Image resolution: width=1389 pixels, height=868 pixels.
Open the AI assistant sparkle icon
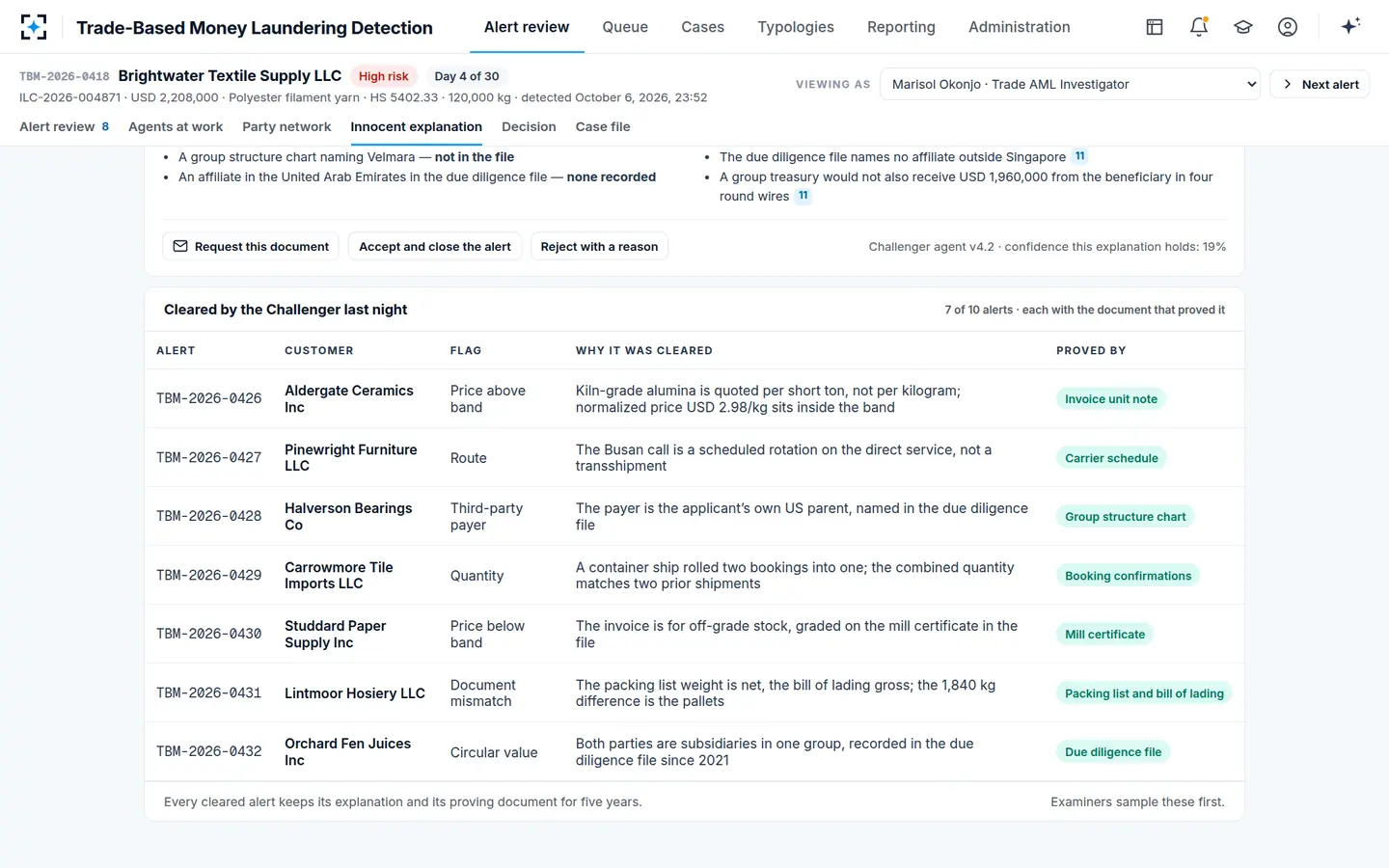click(1350, 27)
